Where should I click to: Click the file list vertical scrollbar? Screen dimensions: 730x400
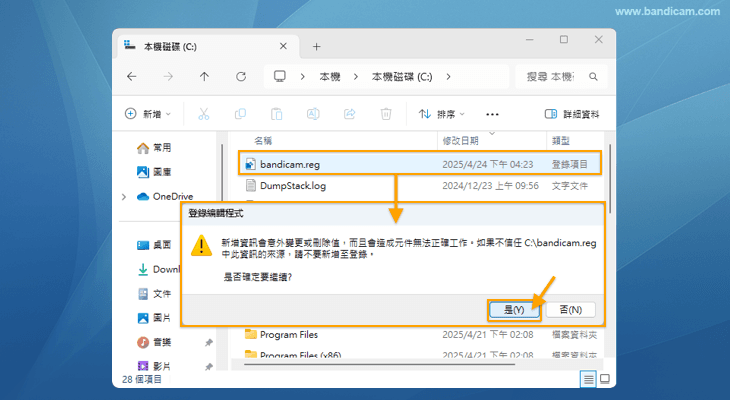tap(609, 179)
